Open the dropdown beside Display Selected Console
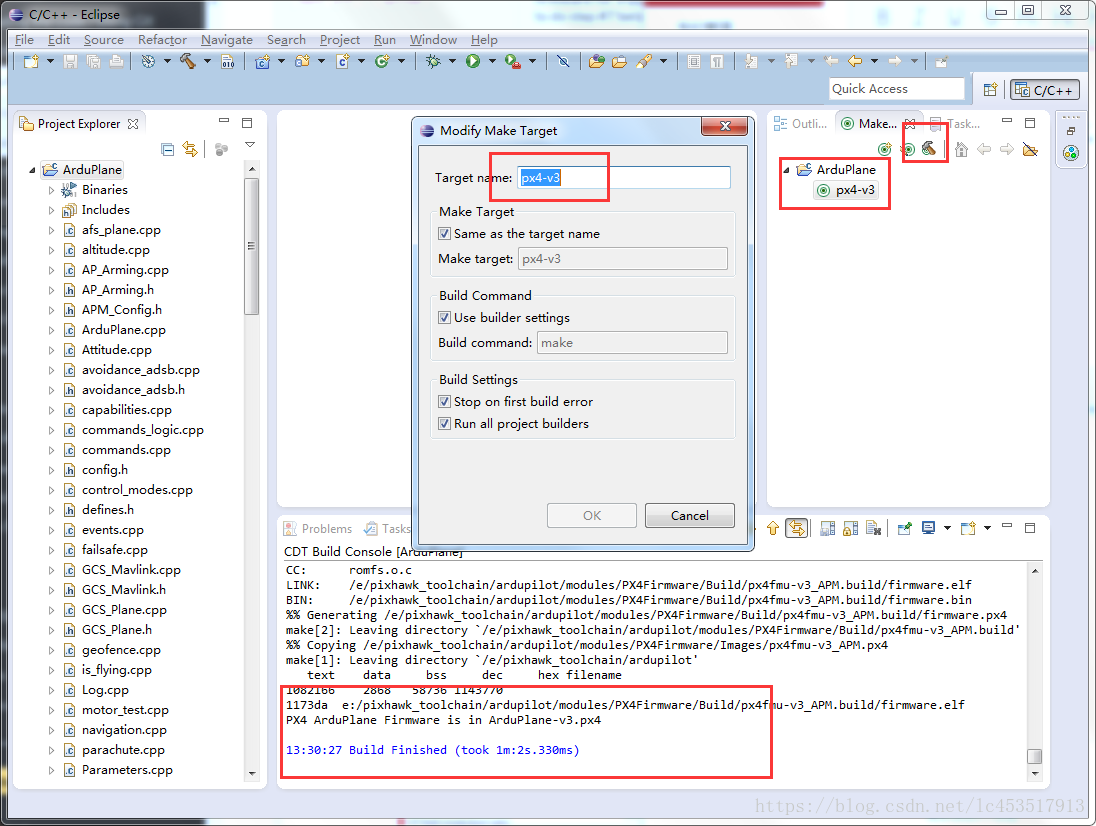Viewport: 1096px width, 826px height. pos(947,528)
